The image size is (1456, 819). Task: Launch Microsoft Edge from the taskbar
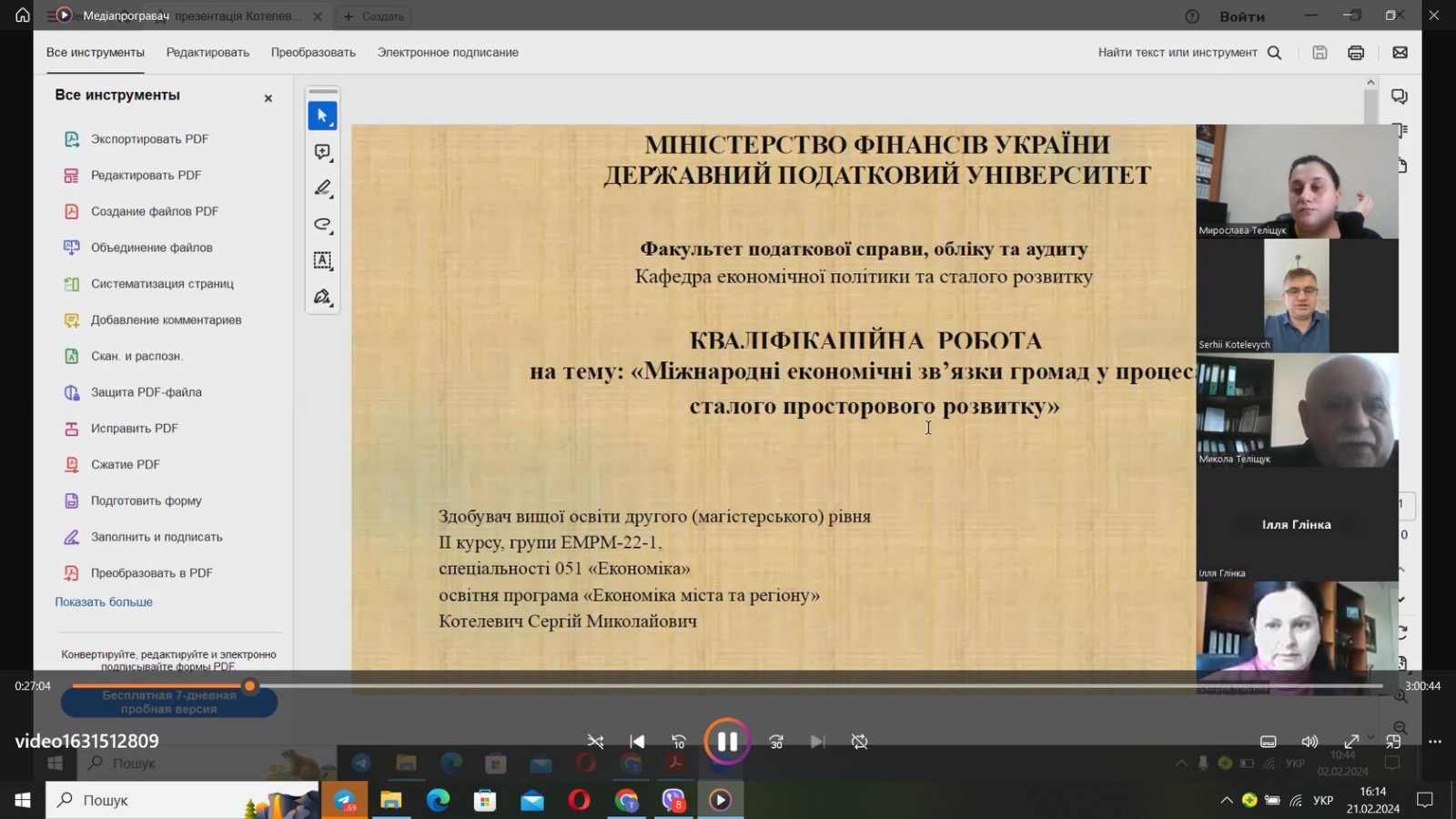pyautogui.click(x=439, y=800)
